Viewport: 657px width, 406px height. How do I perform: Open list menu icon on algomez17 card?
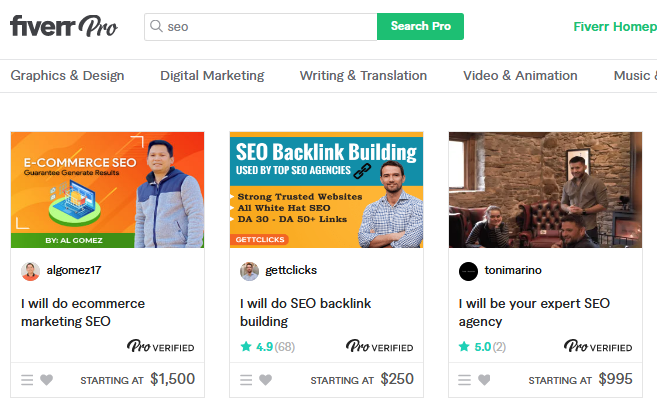[27, 380]
